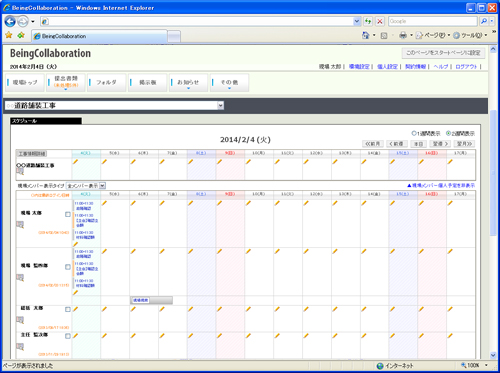Click the red Stop loading icon
Viewport: 500px width, 373px height.
380,21
